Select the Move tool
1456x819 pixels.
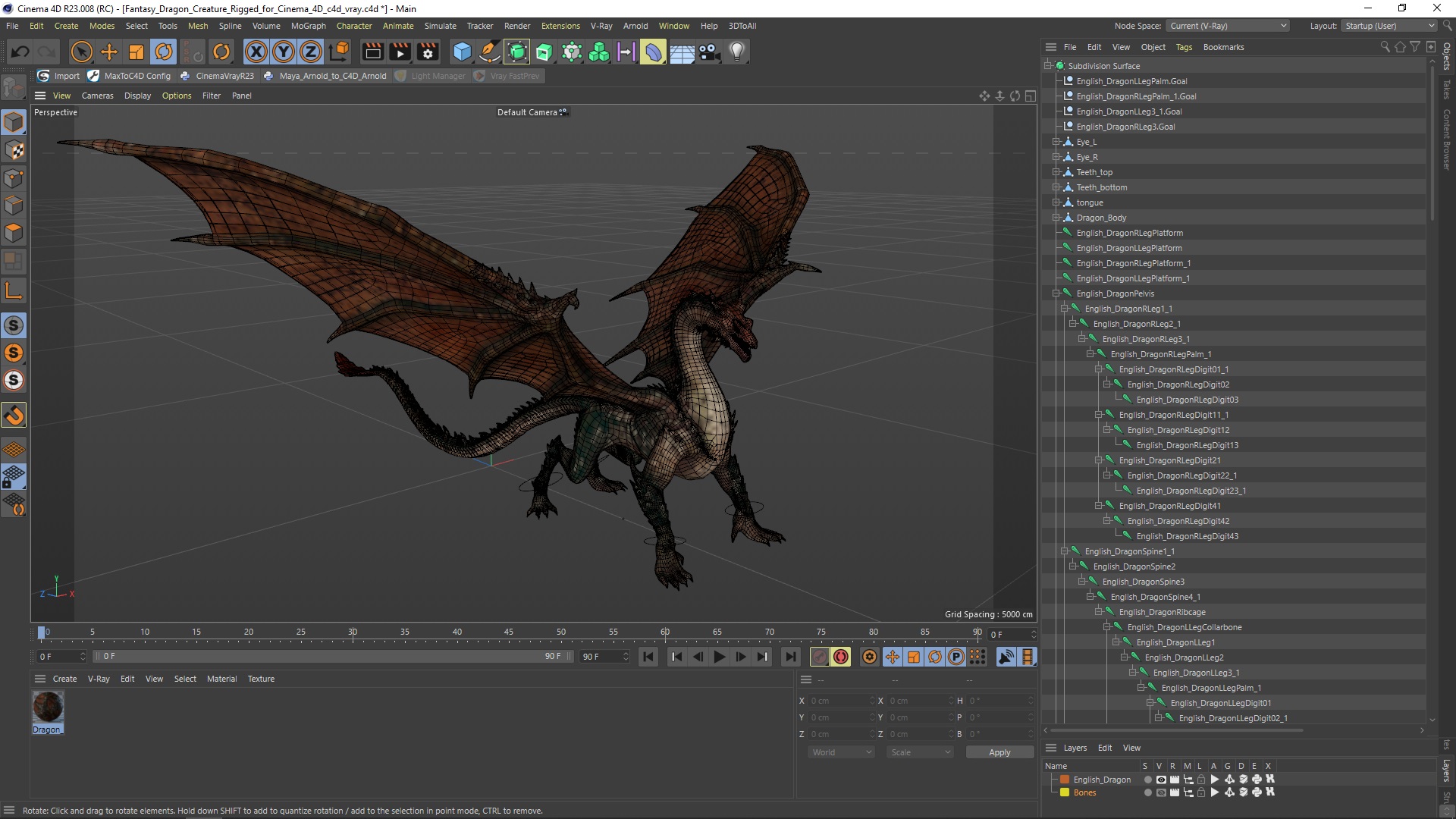109,52
